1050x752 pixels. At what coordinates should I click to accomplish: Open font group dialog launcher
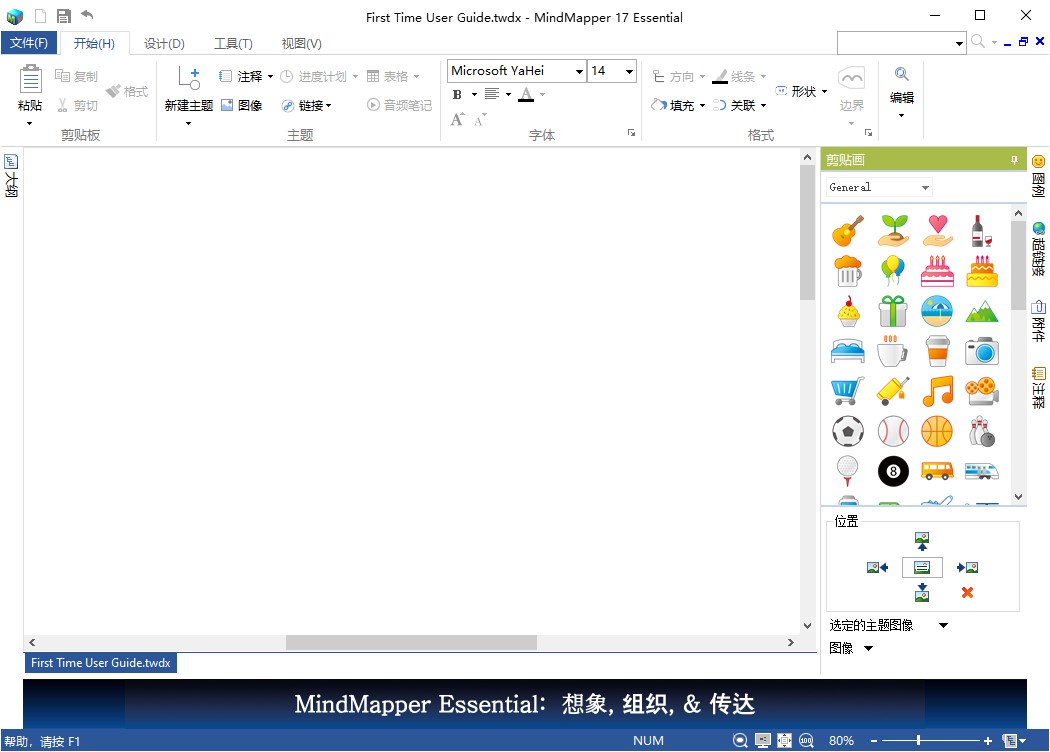(631, 133)
